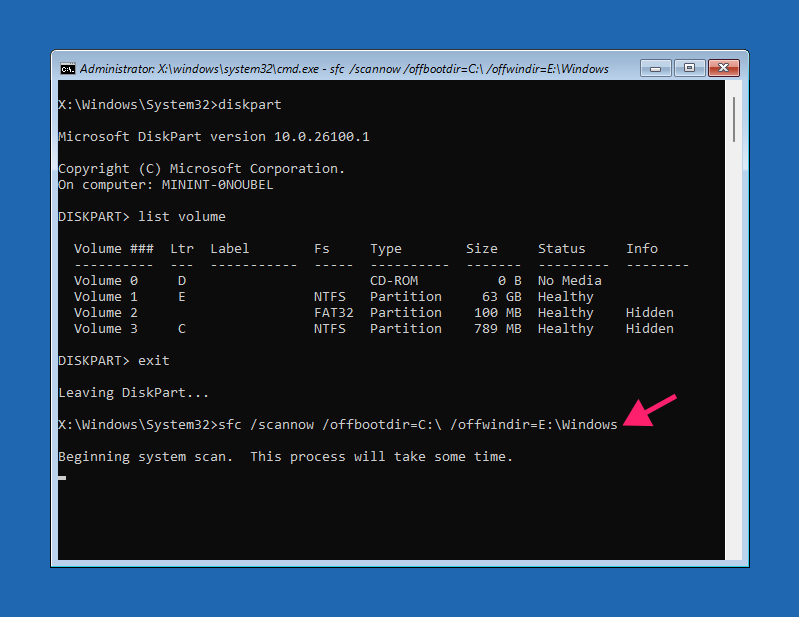Image resolution: width=799 pixels, height=617 pixels.
Task: Click the cmd.exe icon in title bar
Action: tap(67, 68)
